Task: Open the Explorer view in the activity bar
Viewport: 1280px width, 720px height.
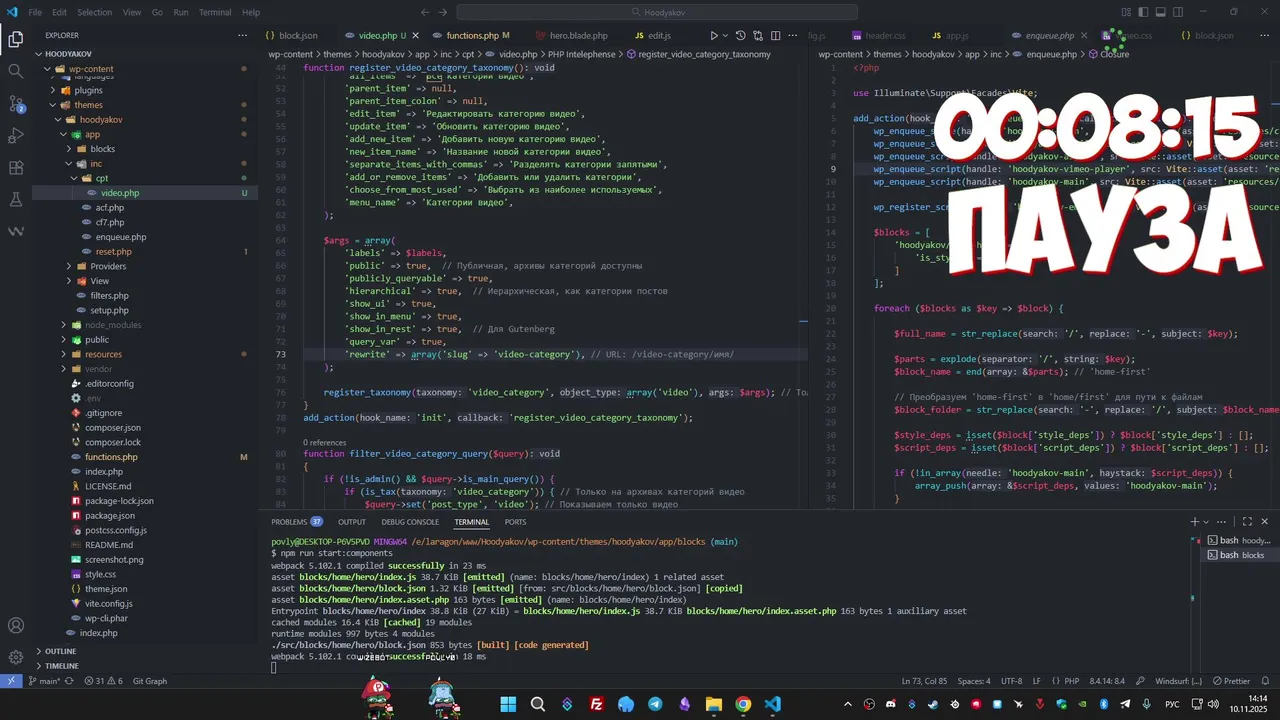Action: (16, 40)
